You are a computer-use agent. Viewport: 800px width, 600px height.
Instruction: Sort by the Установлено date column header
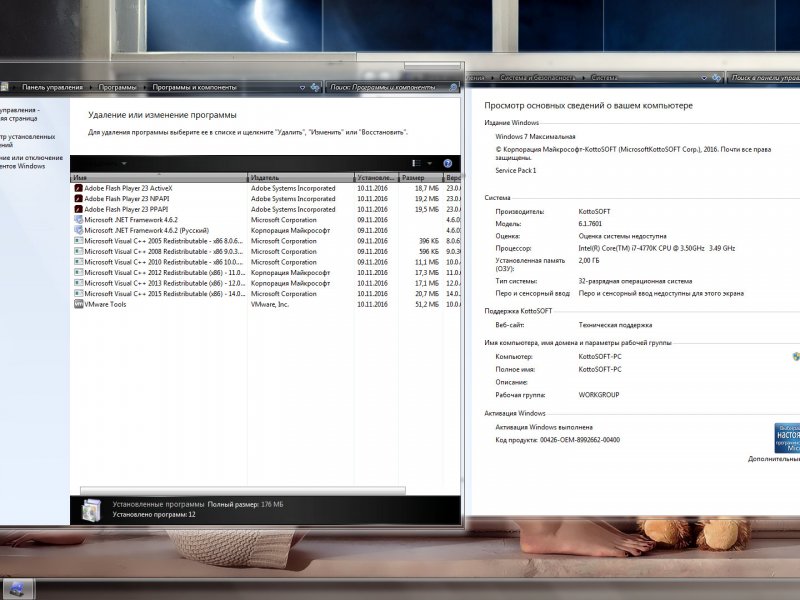(x=376, y=178)
